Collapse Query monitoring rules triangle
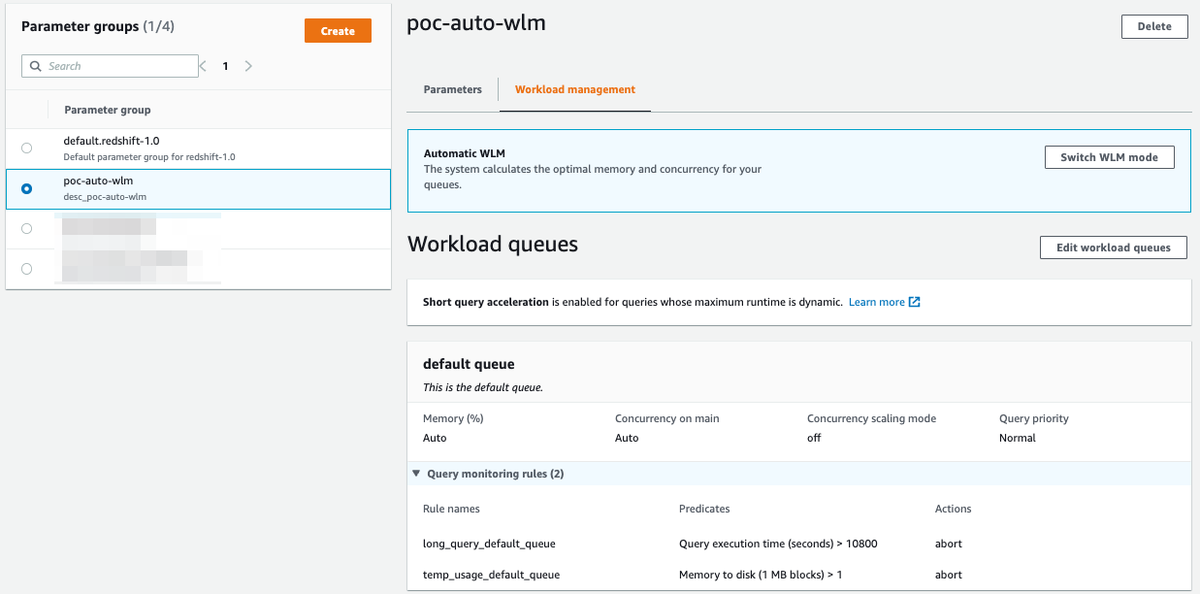Viewport: 1200px width, 594px height. pos(416,474)
